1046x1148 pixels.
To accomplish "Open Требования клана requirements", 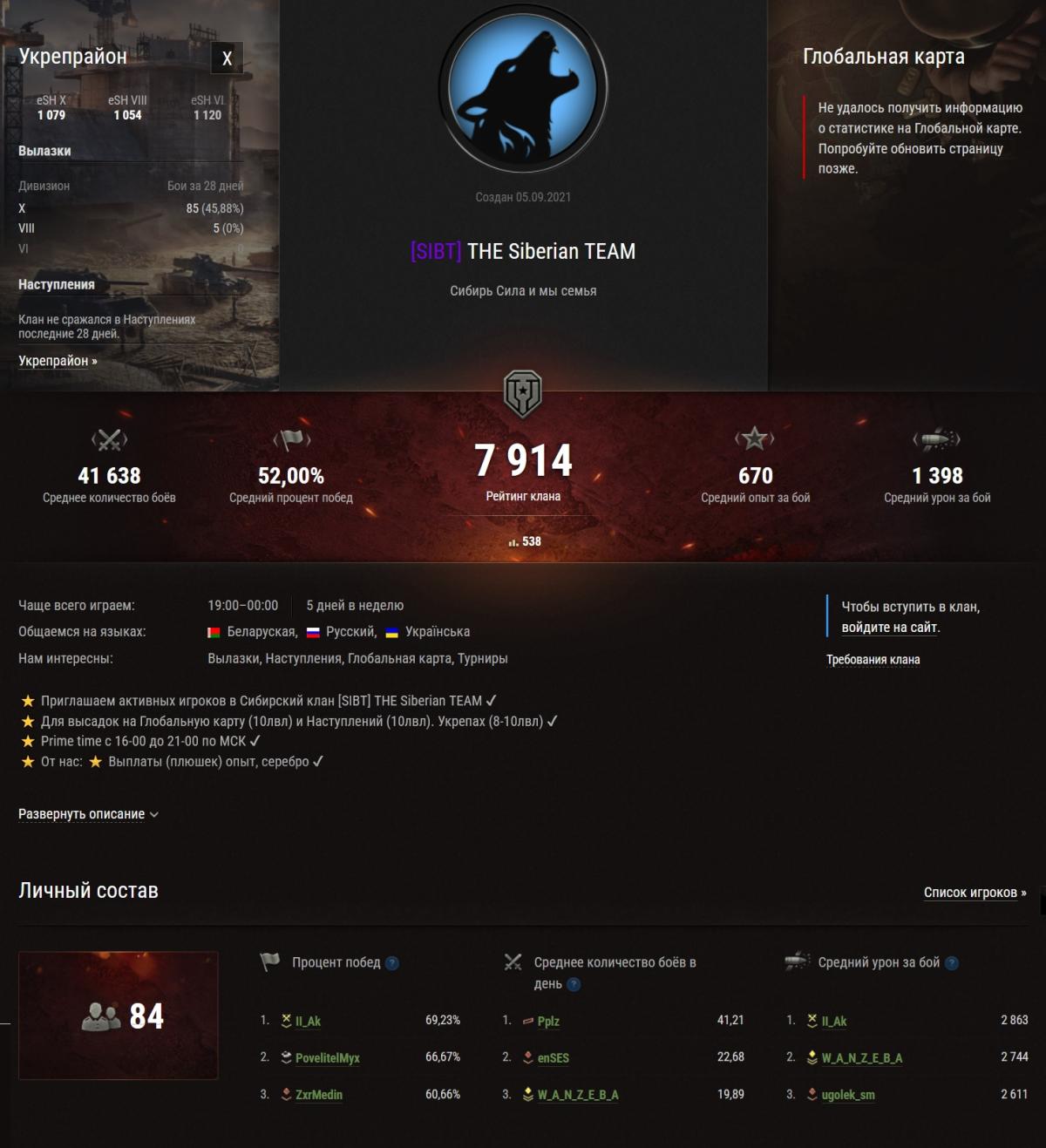I will (x=873, y=660).
